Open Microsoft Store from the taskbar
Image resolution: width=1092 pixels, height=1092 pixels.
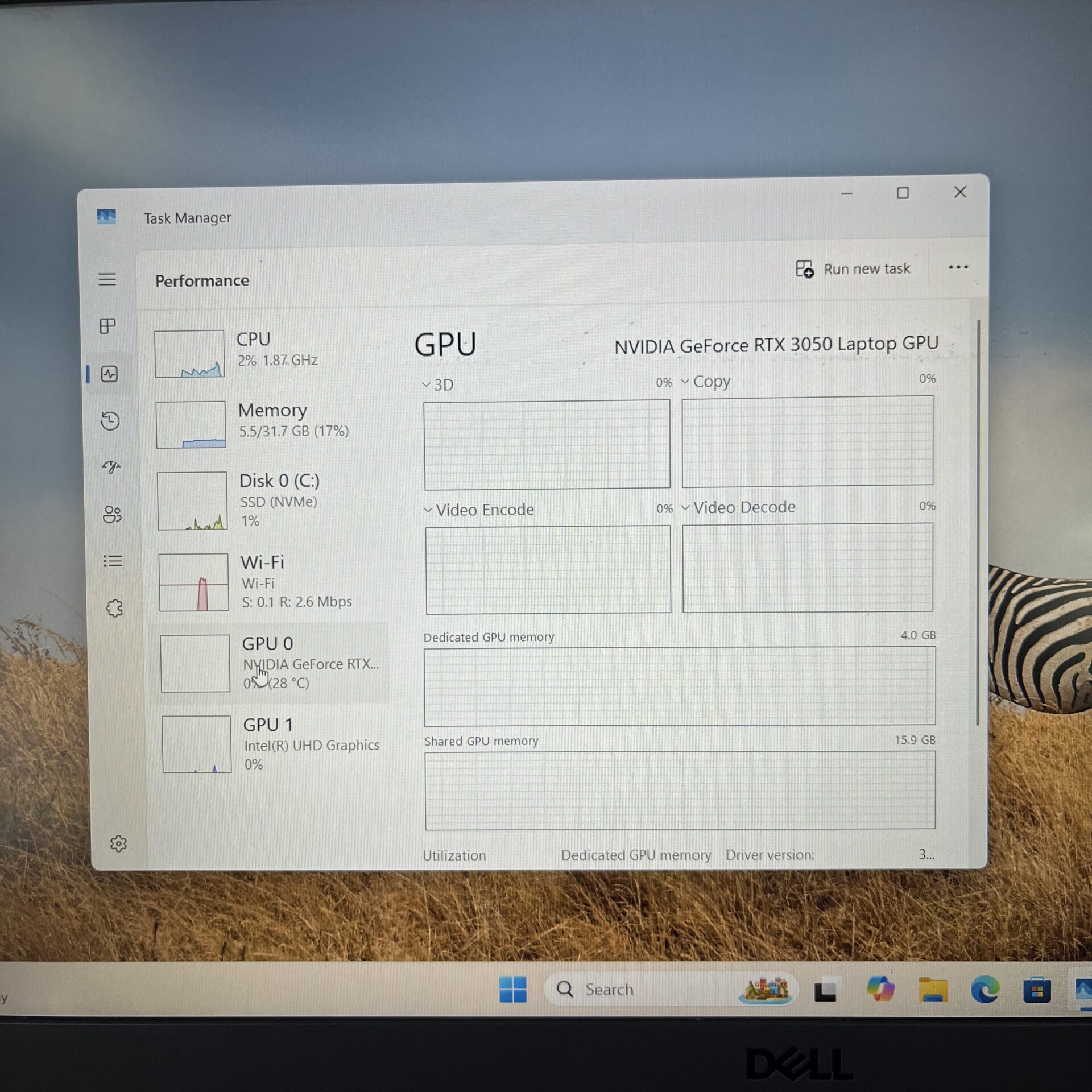point(1037,991)
